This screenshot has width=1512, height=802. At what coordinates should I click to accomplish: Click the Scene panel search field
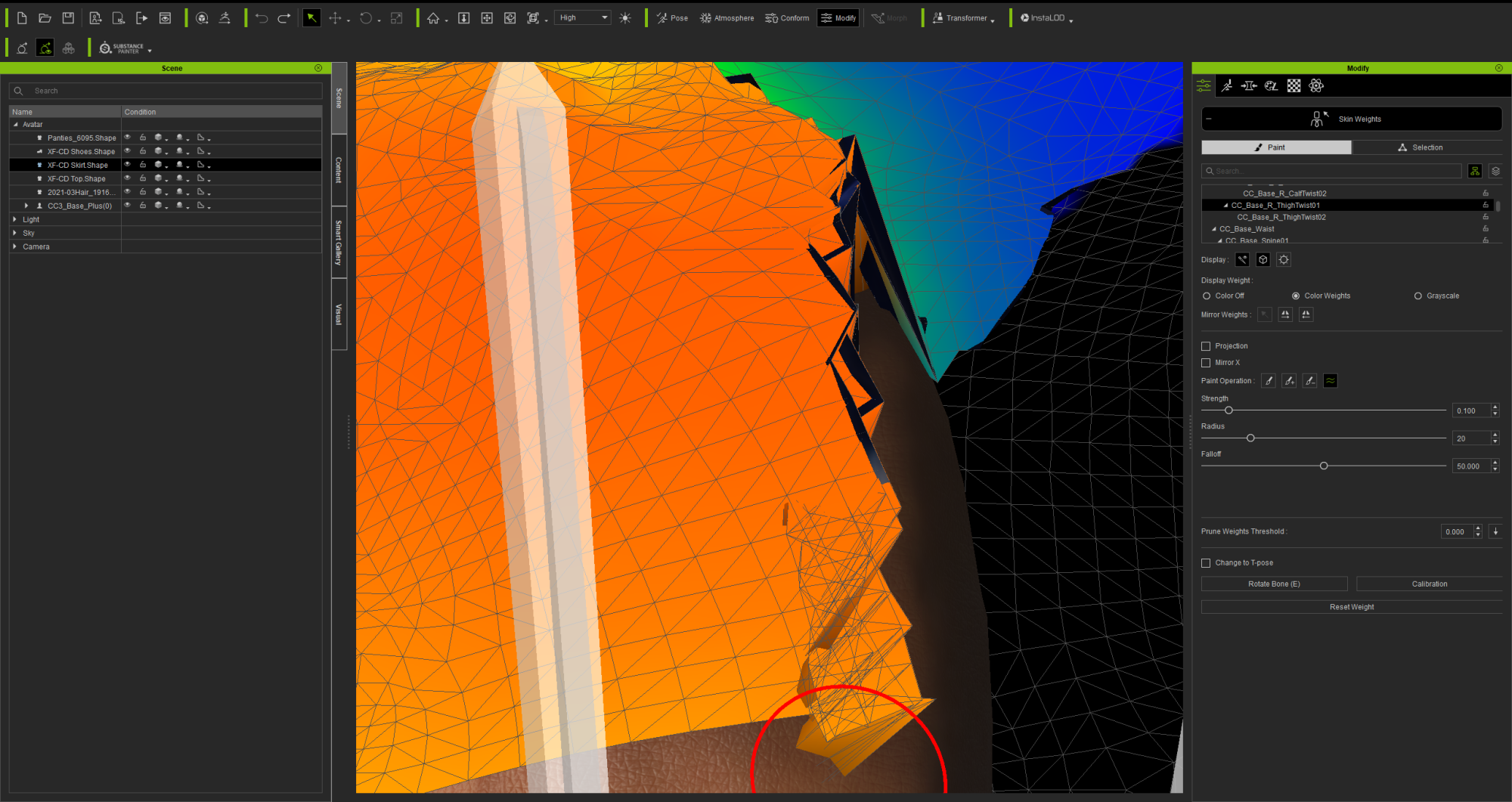[166, 91]
